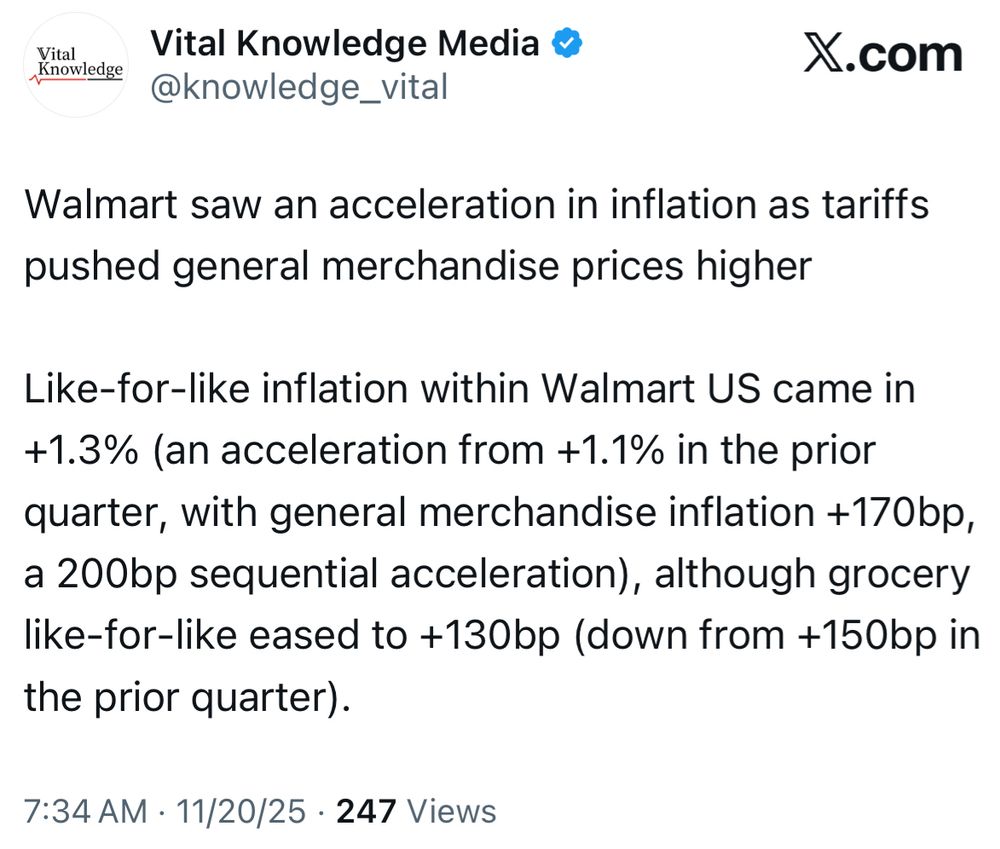Click the word "grocery" in the post

899,575
